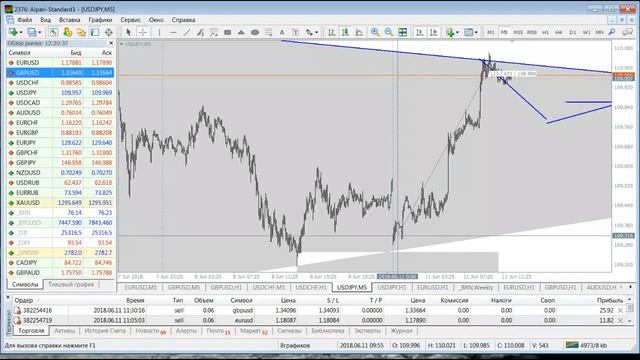Open the Templates icon
Screen dimensions: 640x360
(468, 32)
